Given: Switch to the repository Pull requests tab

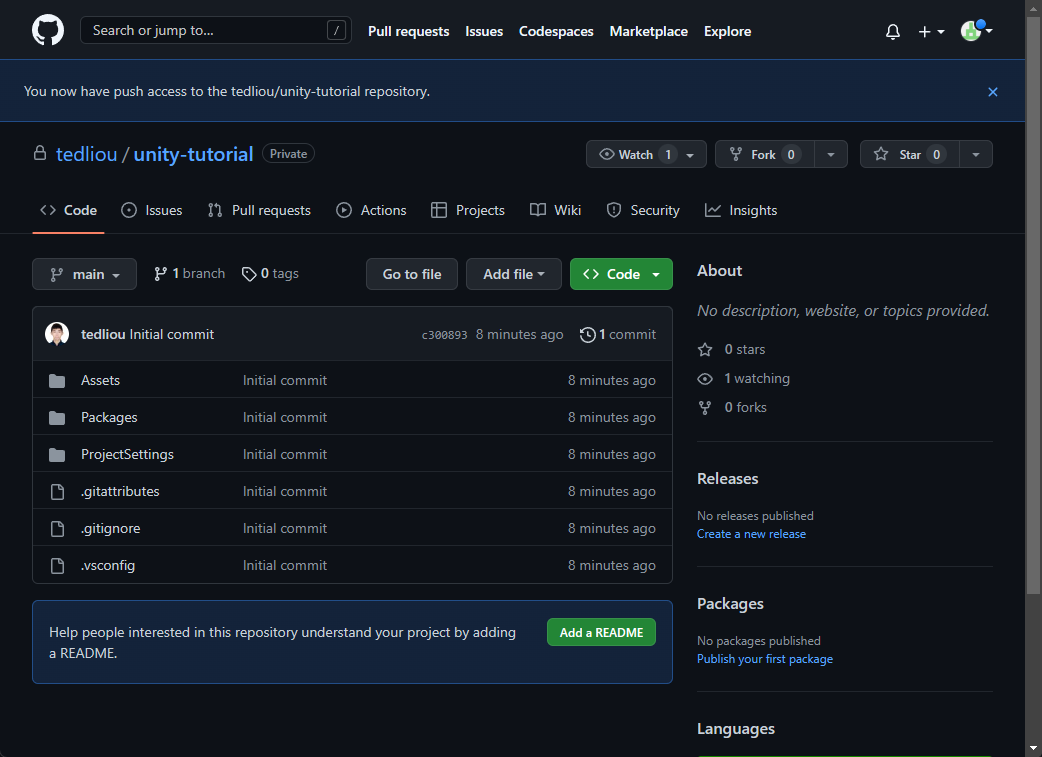Looking at the screenshot, I should 259,210.
